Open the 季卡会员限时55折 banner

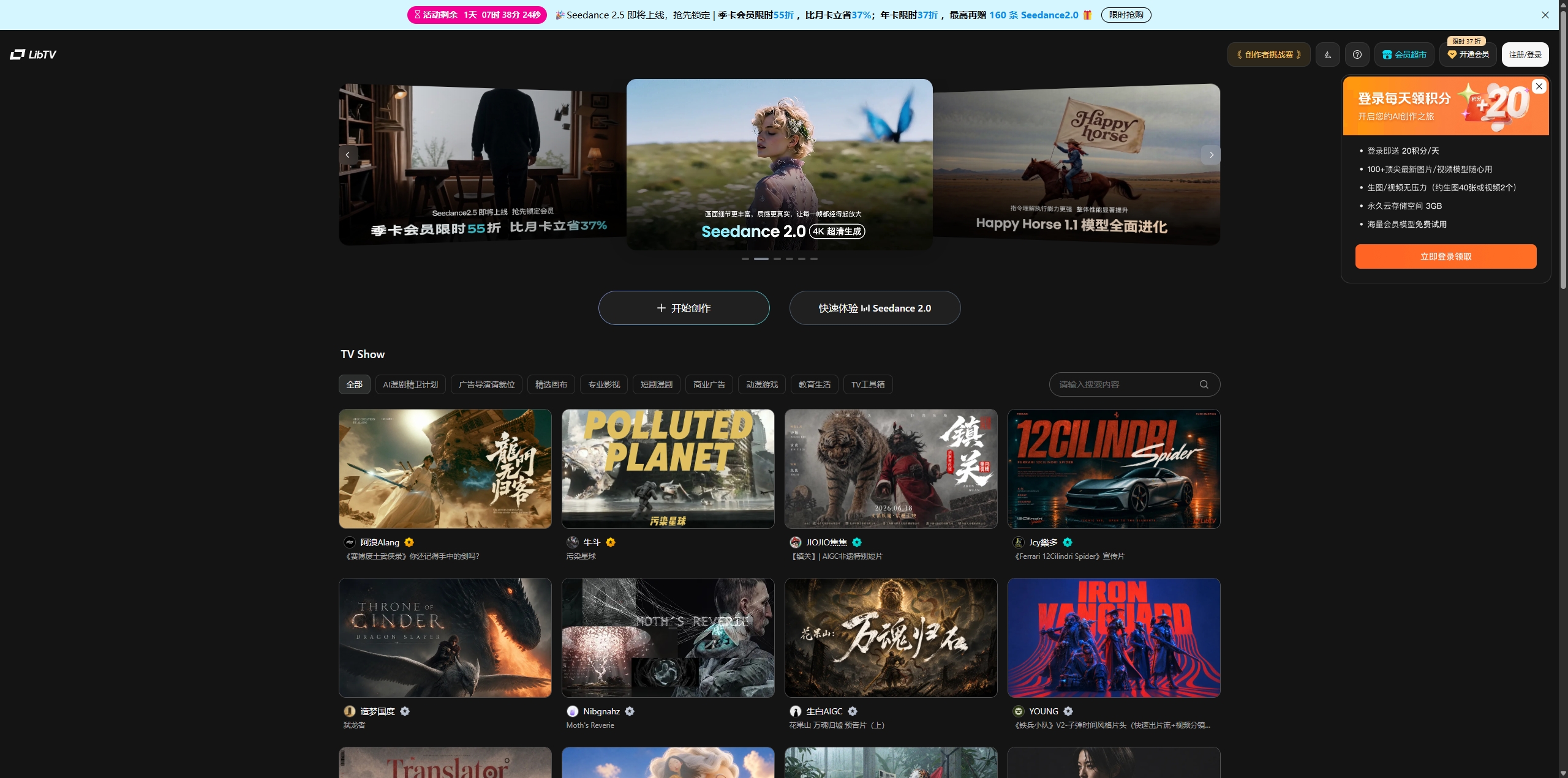point(483,164)
